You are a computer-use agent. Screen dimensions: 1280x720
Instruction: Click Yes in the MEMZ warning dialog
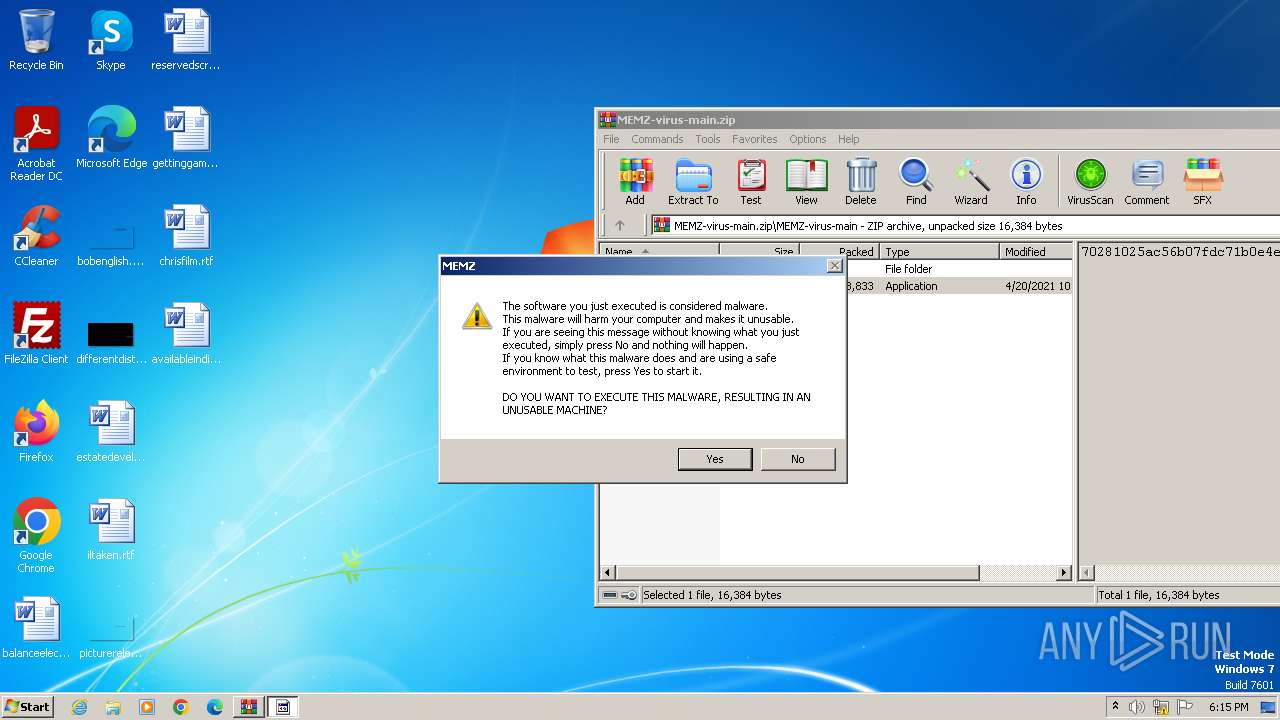click(x=714, y=459)
